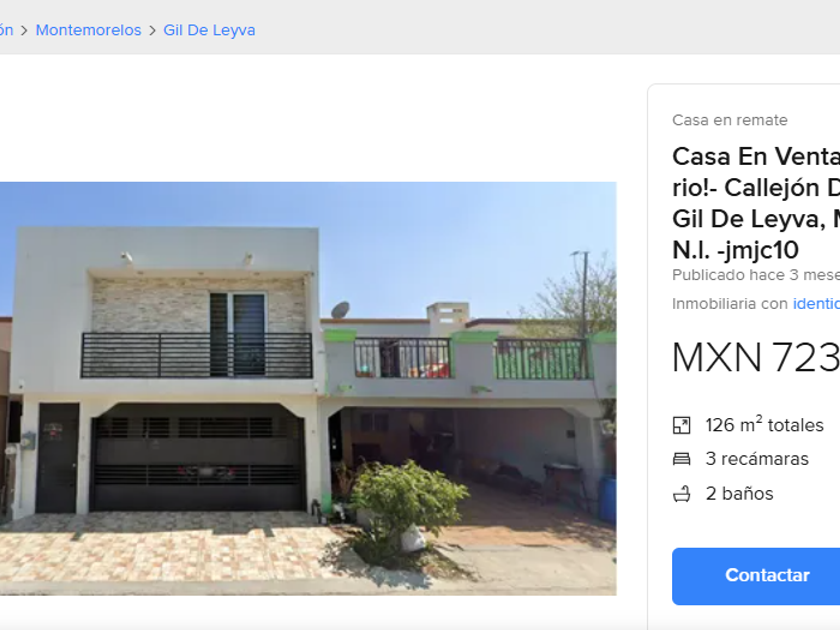The width and height of the screenshot is (840, 630).
Task: Click the bathtub icon beside 2 baños
Action: [681, 493]
